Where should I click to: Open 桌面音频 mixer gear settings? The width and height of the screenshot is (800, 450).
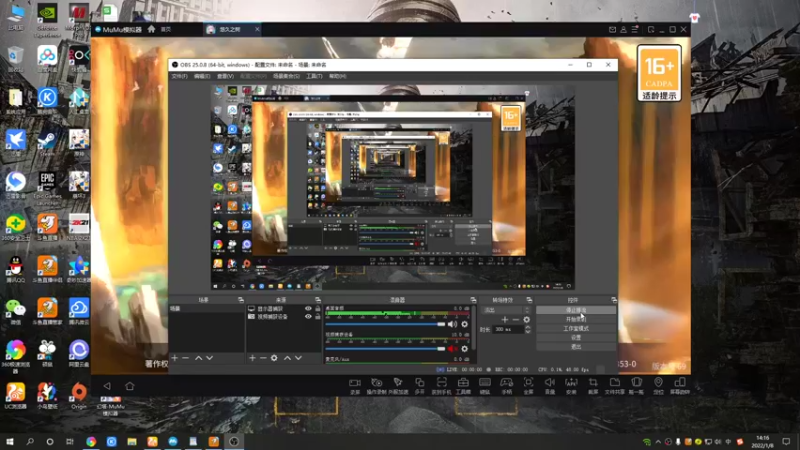click(464, 324)
